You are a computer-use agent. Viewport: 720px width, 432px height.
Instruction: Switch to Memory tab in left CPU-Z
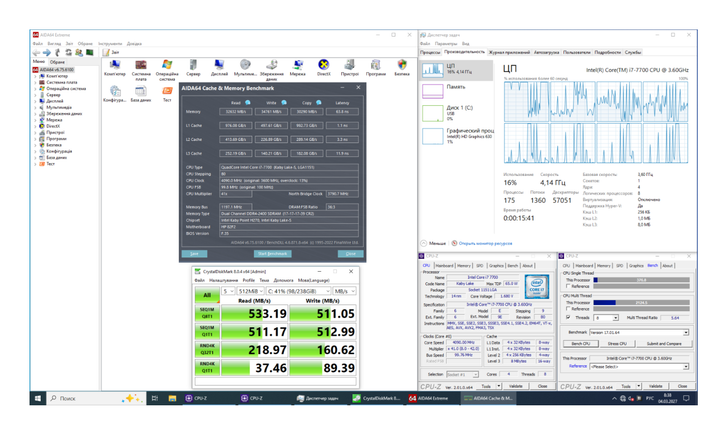click(x=464, y=266)
